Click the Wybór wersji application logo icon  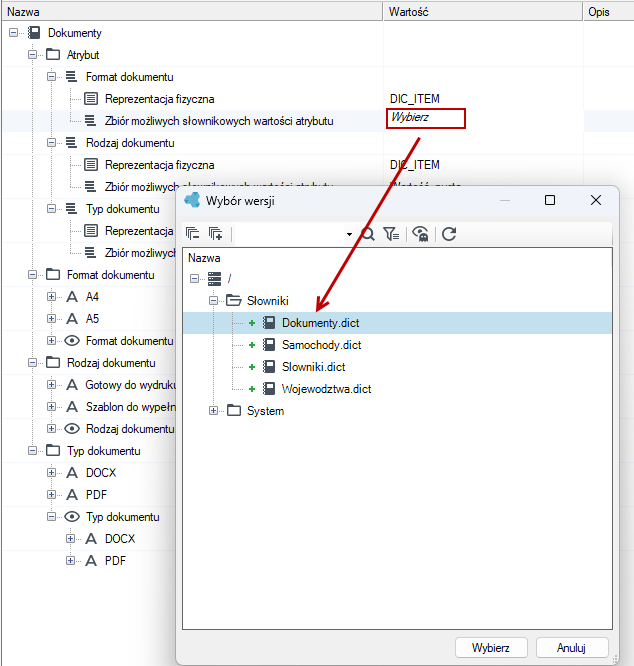coord(192,200)
